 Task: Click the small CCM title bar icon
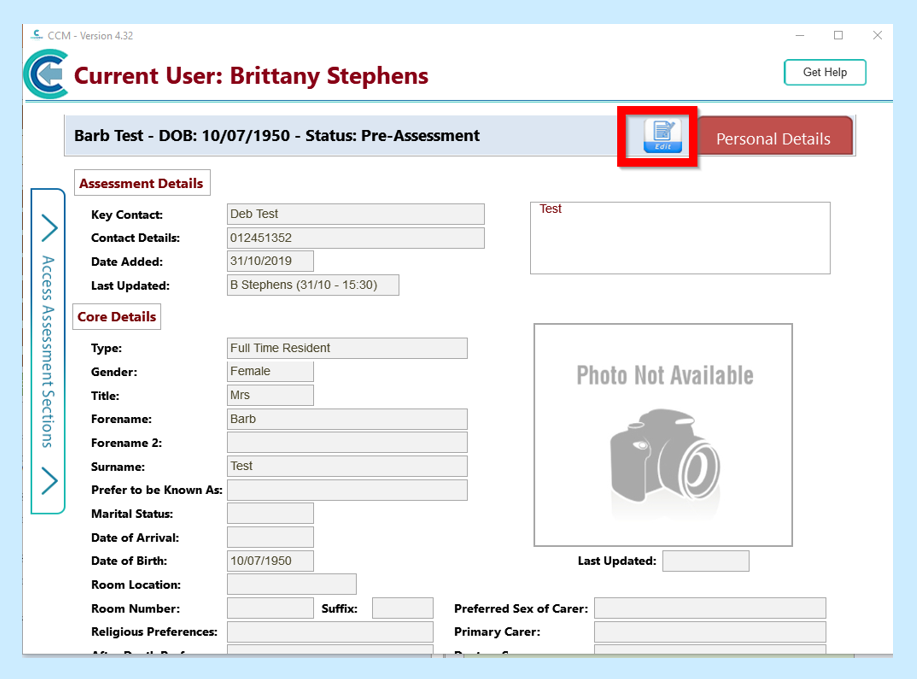click(x=37, y=35)
